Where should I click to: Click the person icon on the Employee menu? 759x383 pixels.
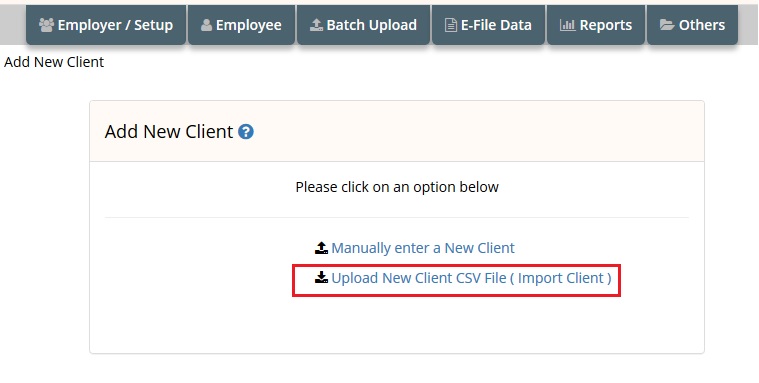coord(206,25)
